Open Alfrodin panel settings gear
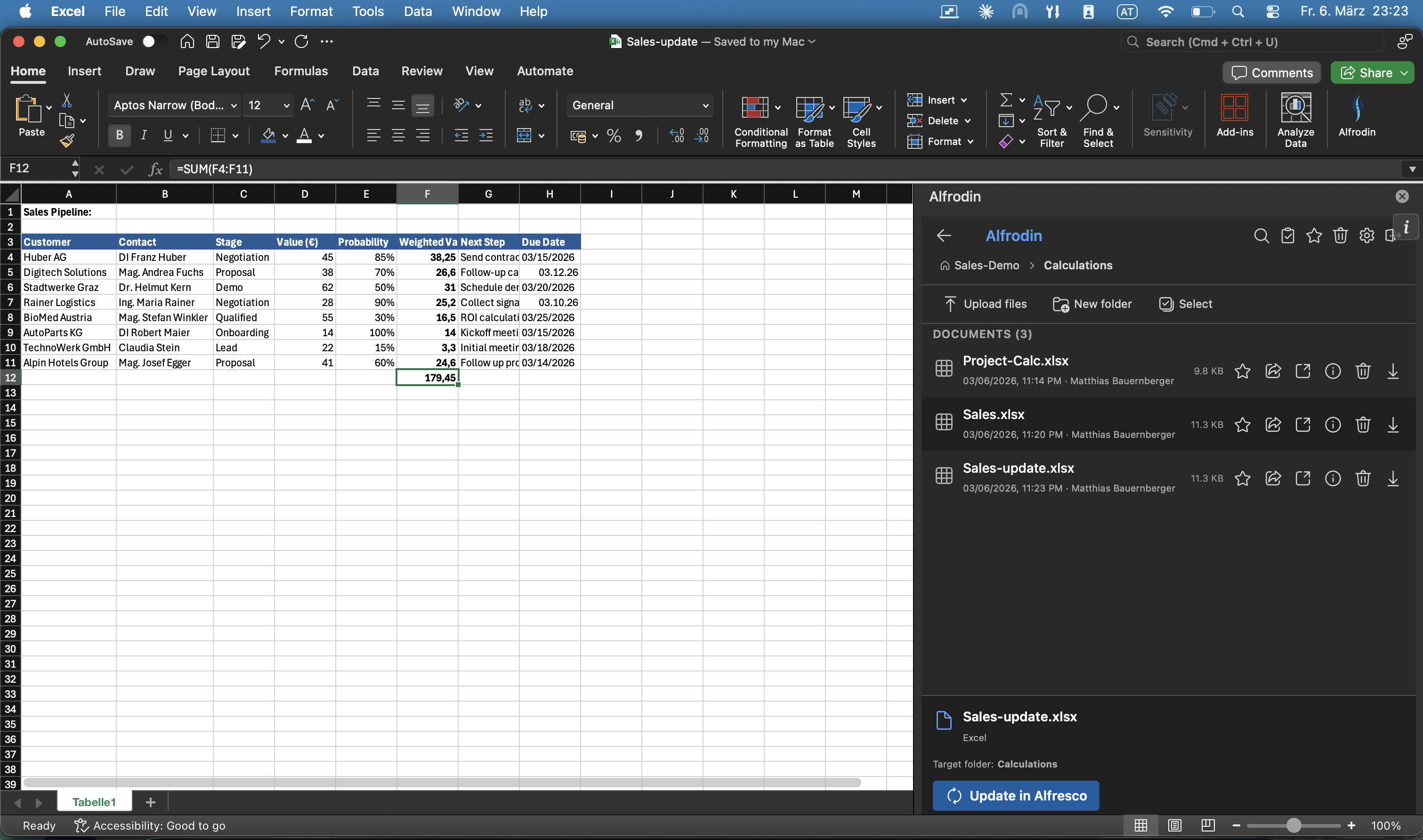Screen dimensions: 1423x840 (1366, 236)
